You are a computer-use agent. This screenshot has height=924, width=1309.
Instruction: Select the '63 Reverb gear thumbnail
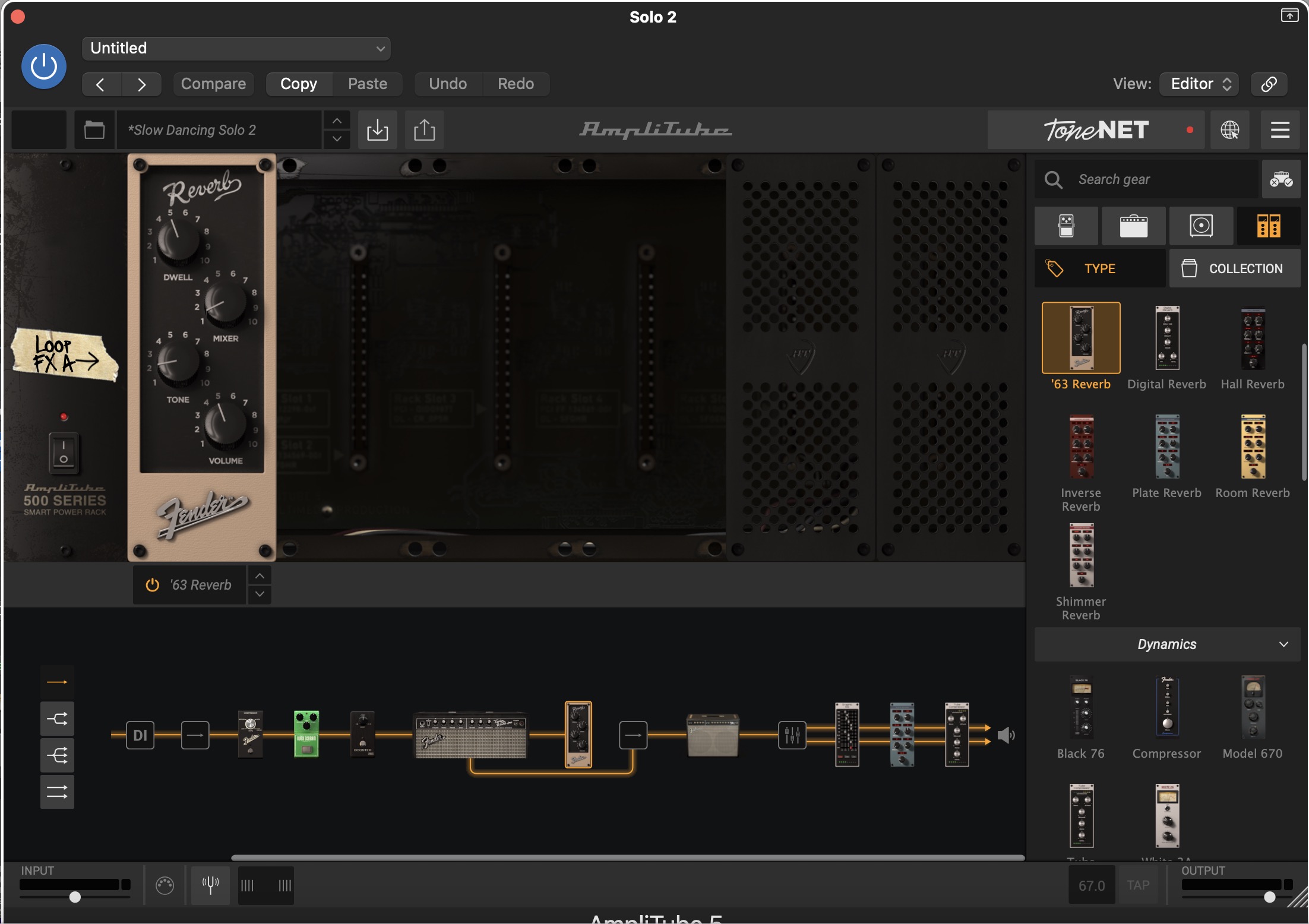click(x=1081, y=338)
